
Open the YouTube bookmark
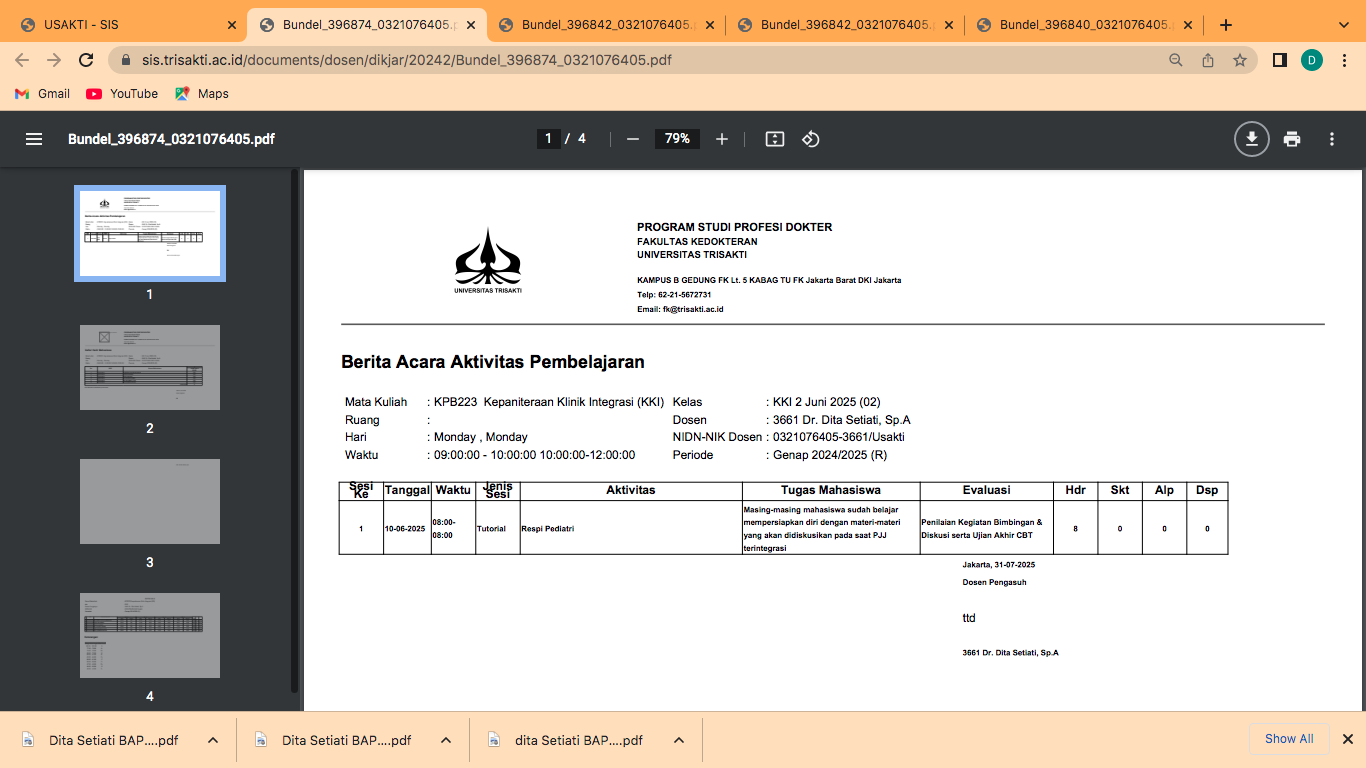pyautogui.click(x=122, y=93)
